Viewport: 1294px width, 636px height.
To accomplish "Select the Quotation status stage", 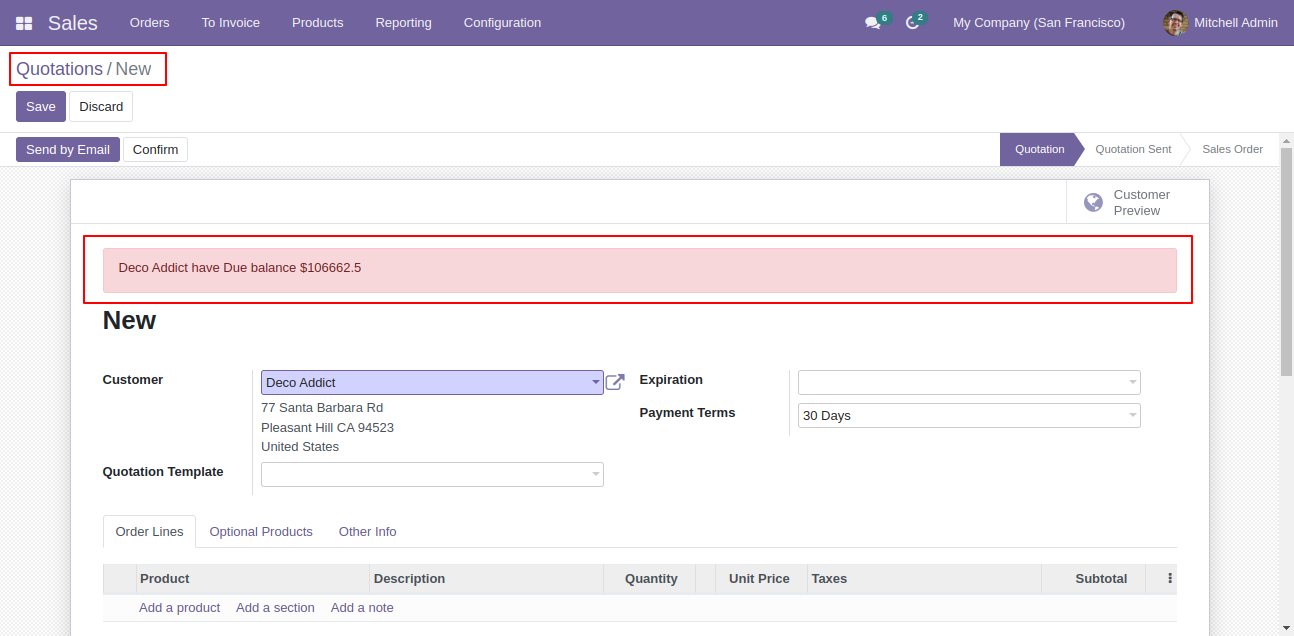I will pyautogui.click(x=1040, y=150).
